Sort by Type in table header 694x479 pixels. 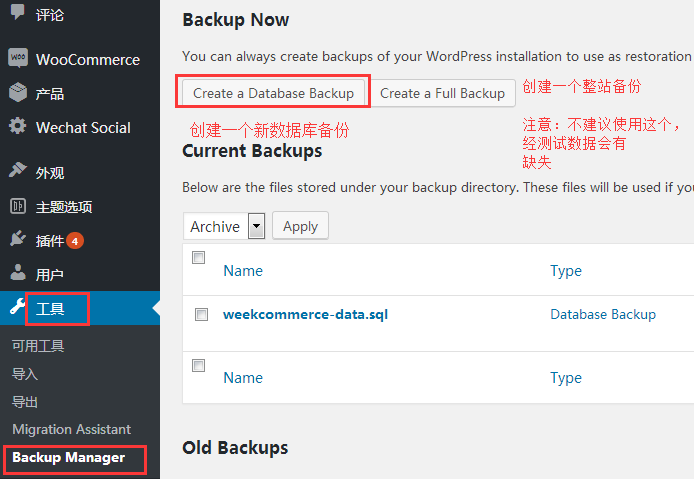tap(566, 271)
